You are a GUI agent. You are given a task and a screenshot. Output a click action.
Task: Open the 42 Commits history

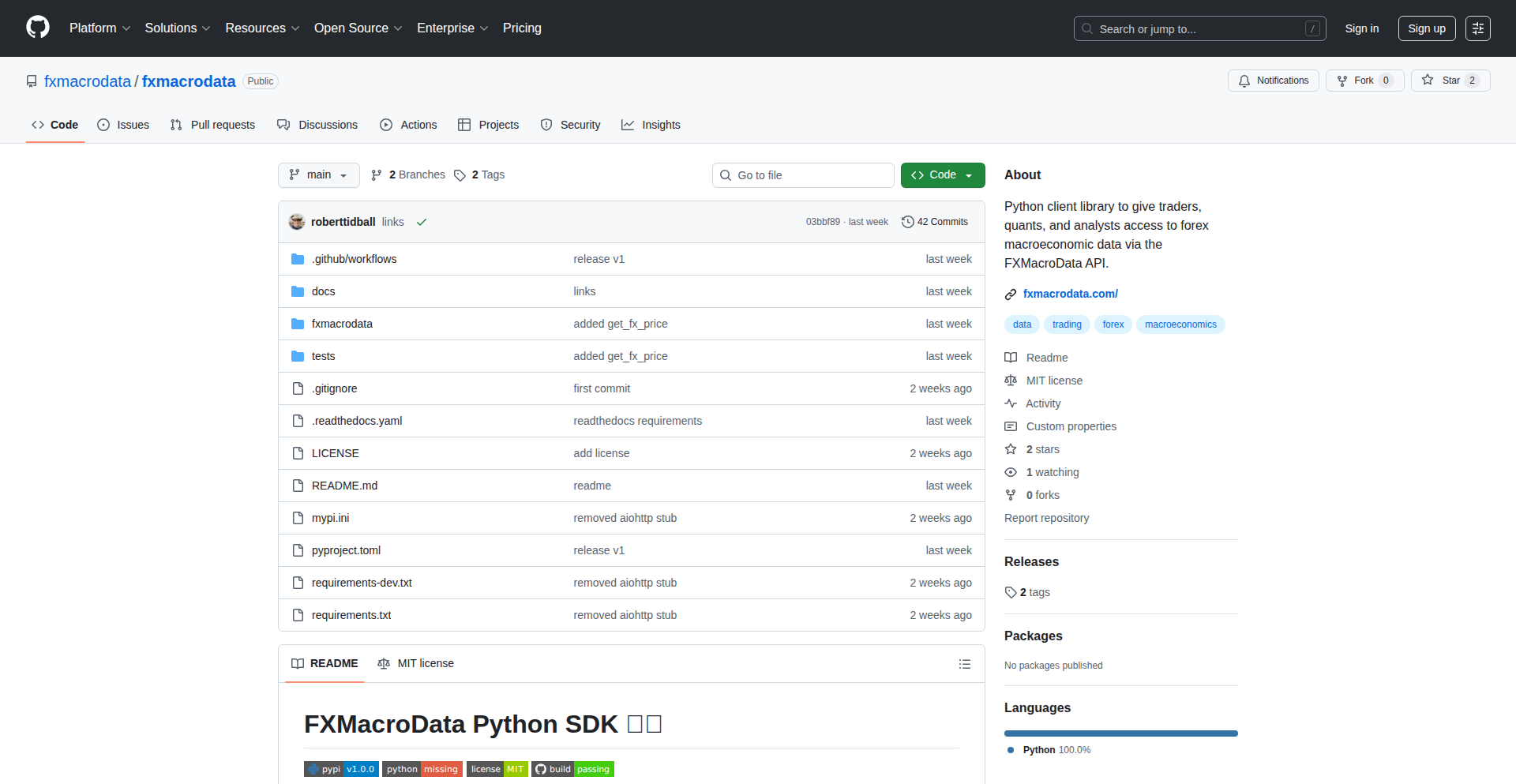coord(935,222)
